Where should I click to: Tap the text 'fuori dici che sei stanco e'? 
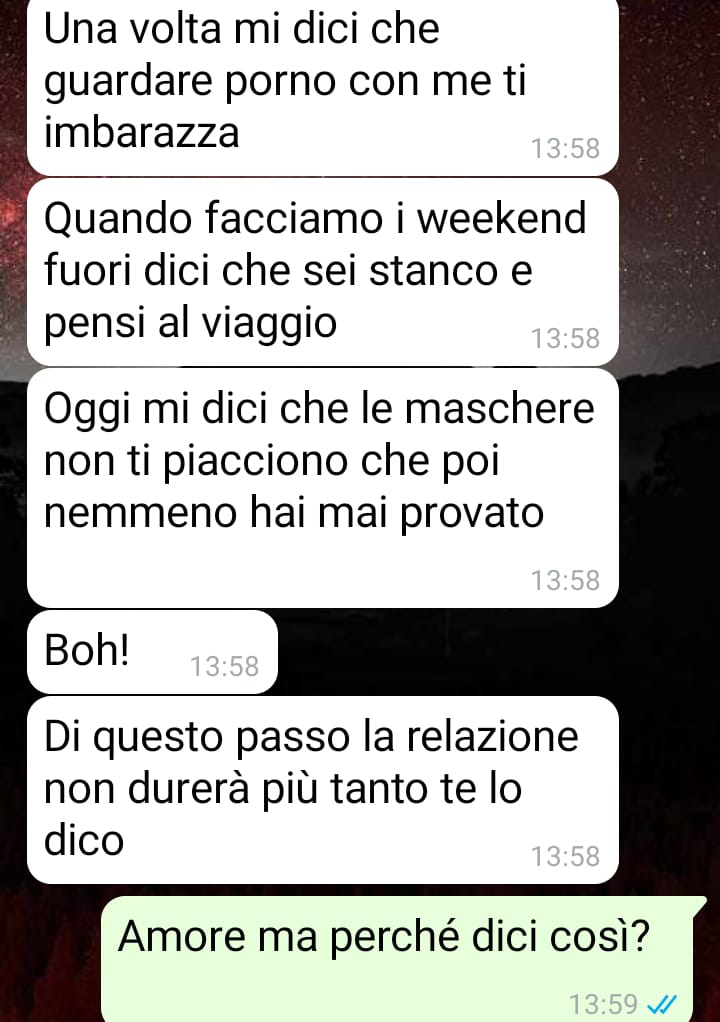(x=288, y=270)
